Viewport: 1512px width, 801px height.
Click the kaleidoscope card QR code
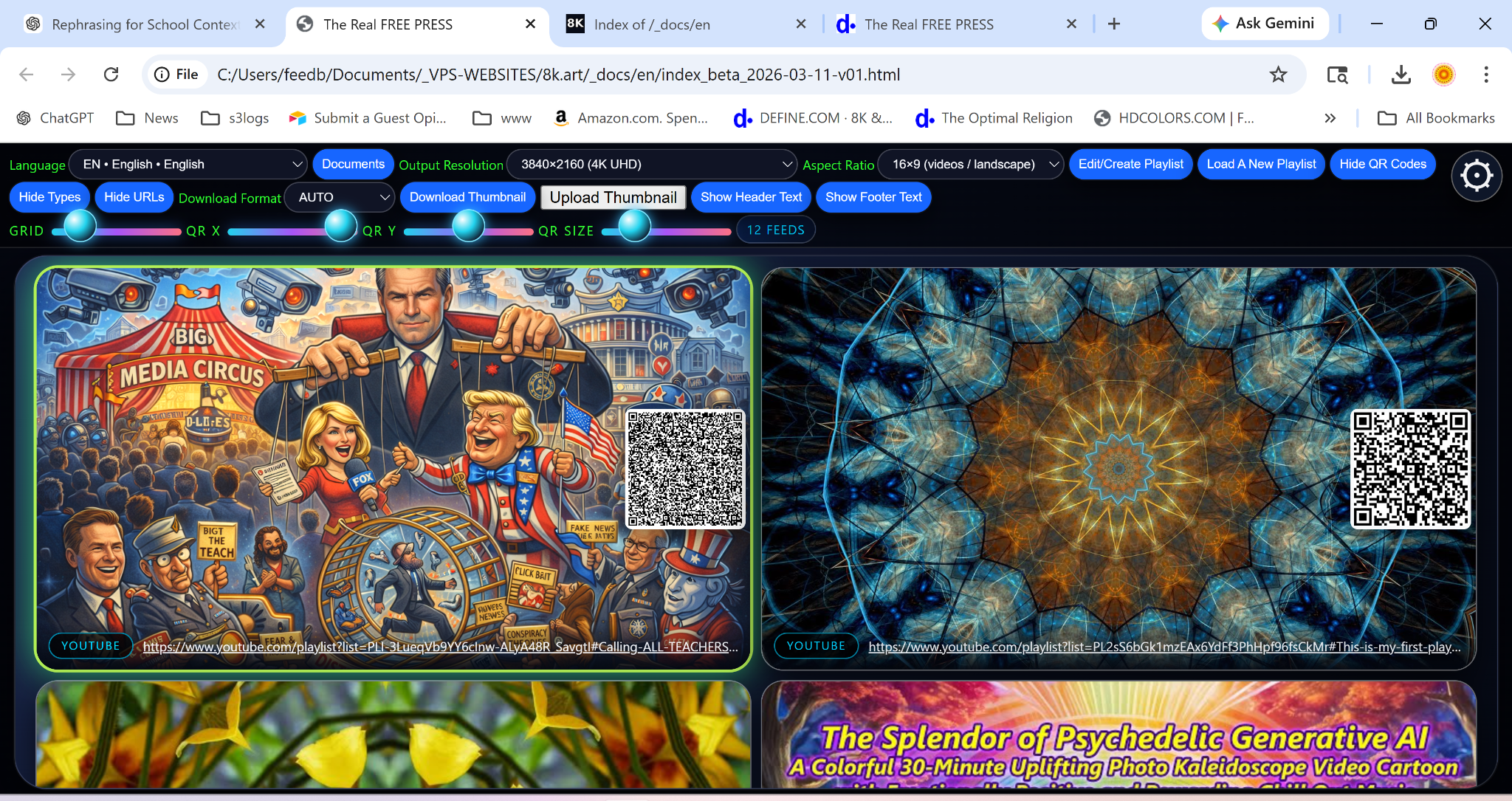click(1410, 470)
